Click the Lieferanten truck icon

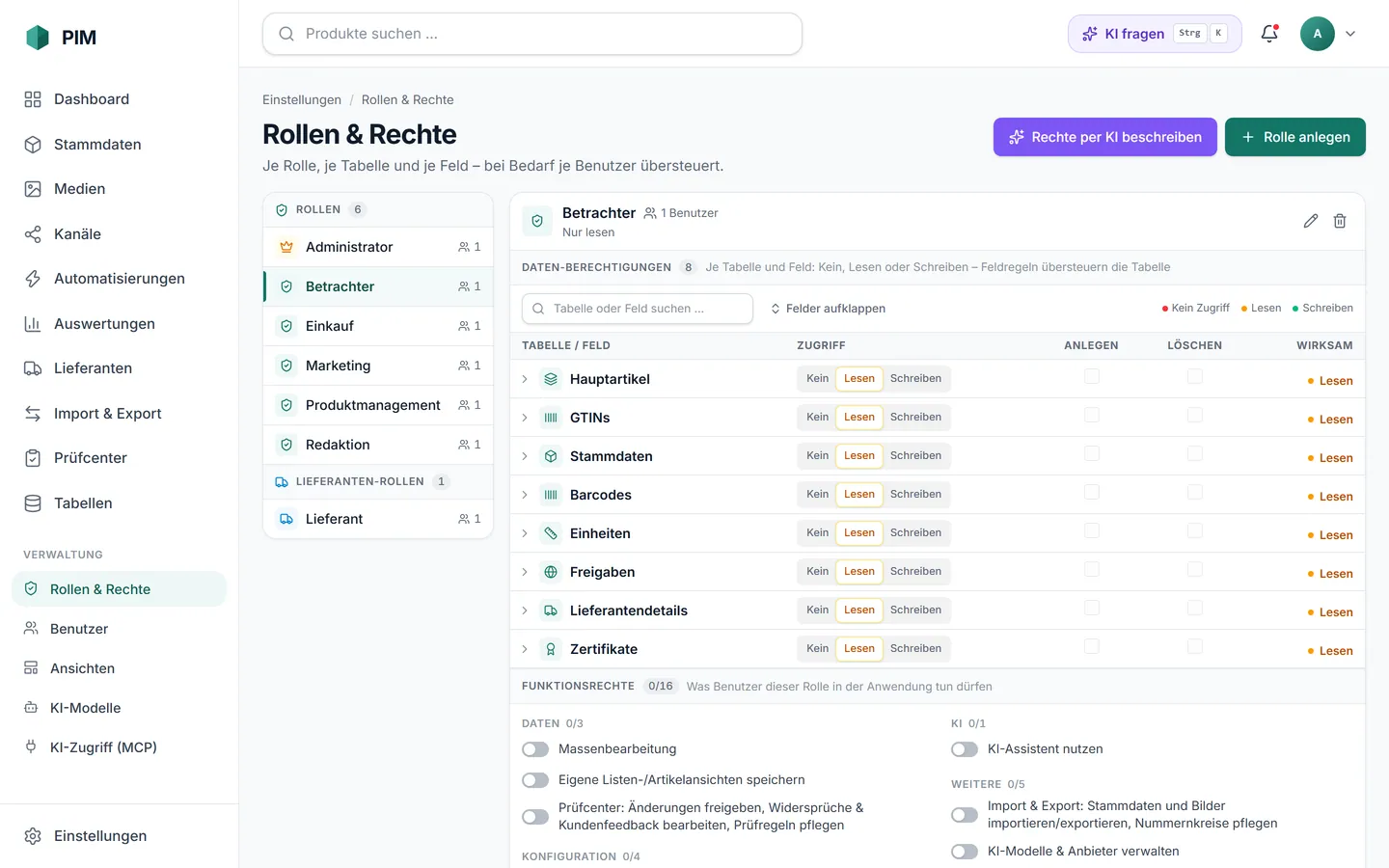33,368
